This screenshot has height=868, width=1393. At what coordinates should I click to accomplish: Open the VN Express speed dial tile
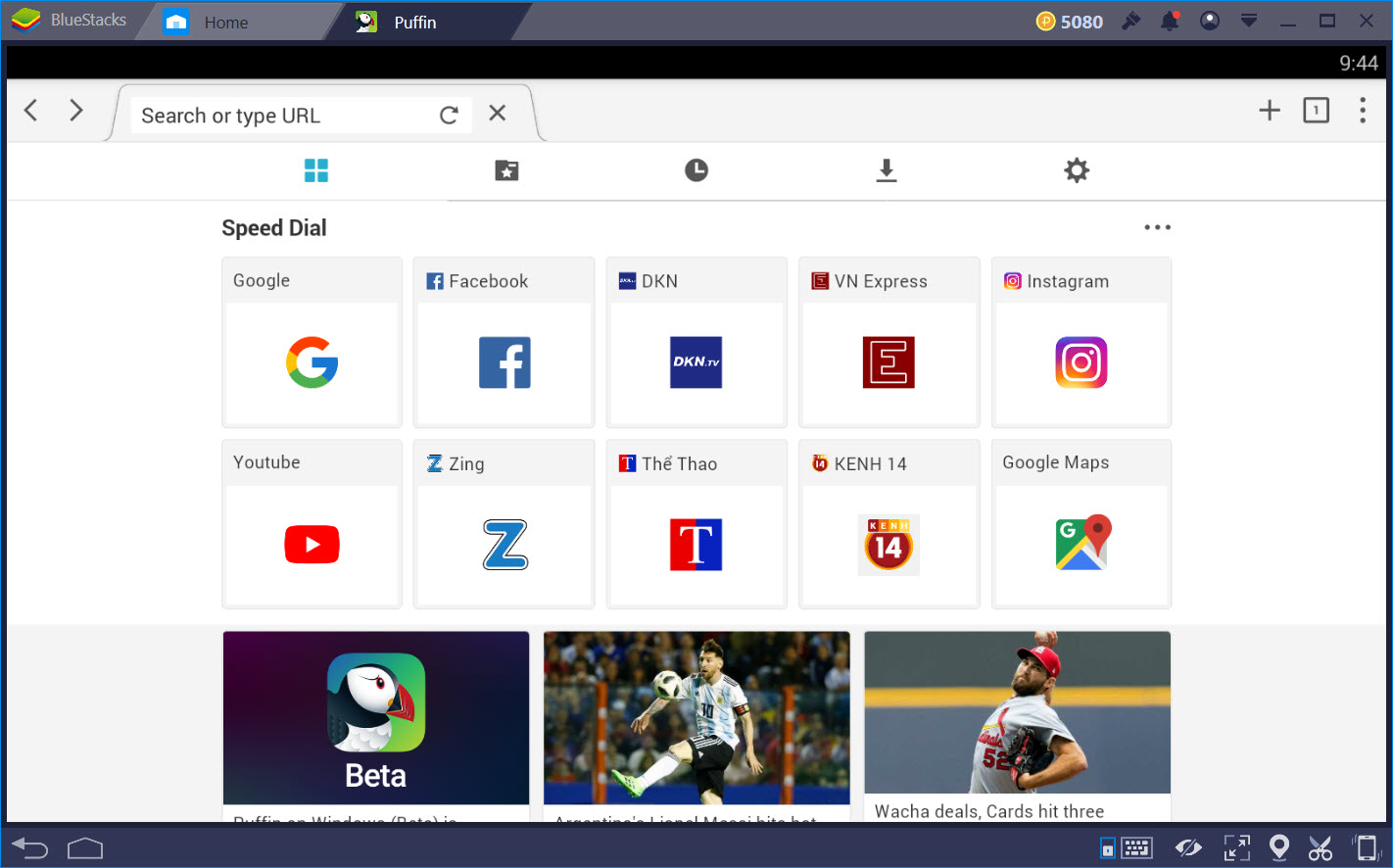[x=889, y=342]
